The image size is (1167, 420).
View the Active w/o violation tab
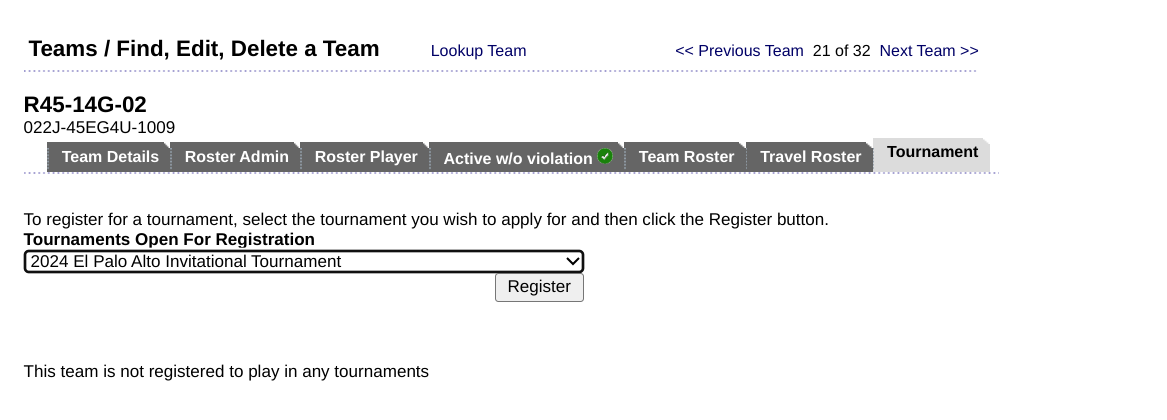click(x=518, y=158)
